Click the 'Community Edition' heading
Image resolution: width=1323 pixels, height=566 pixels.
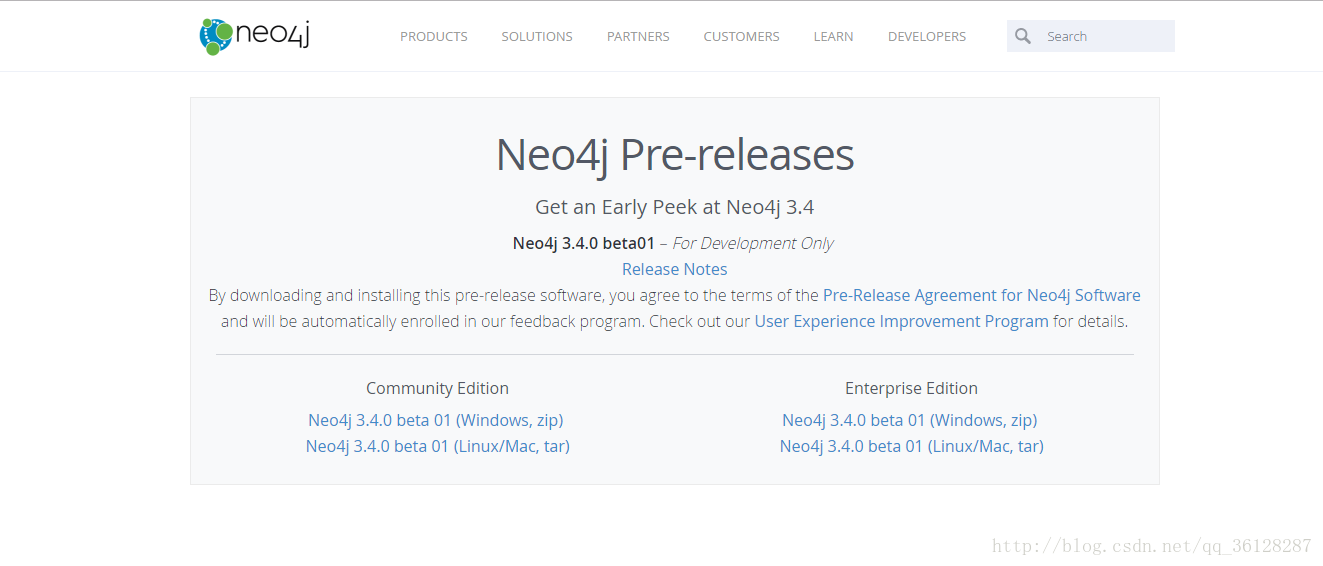click(437, 388)
